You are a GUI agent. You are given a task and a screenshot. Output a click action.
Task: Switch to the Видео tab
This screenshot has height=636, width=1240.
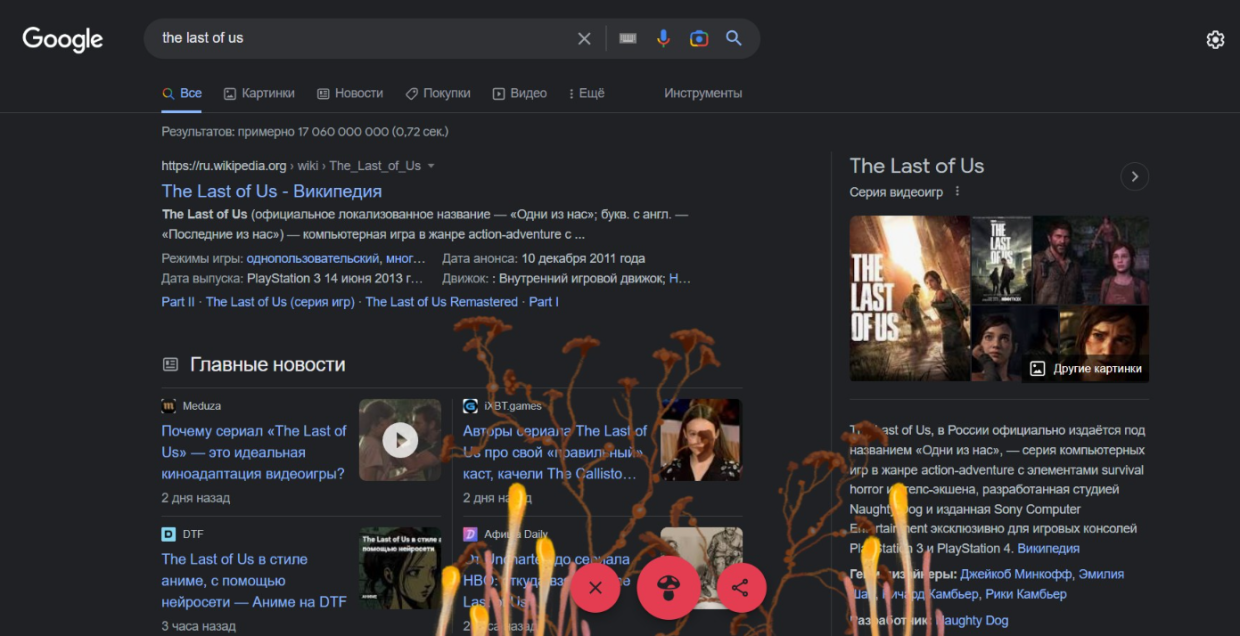(x=520, y=93)
